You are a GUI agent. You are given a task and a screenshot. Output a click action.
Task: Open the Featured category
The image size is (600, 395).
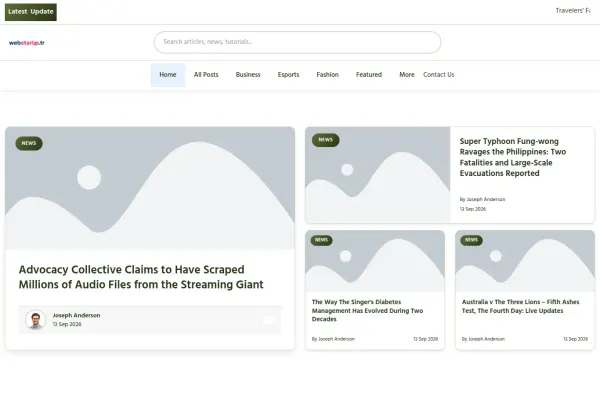click(369, 75)
